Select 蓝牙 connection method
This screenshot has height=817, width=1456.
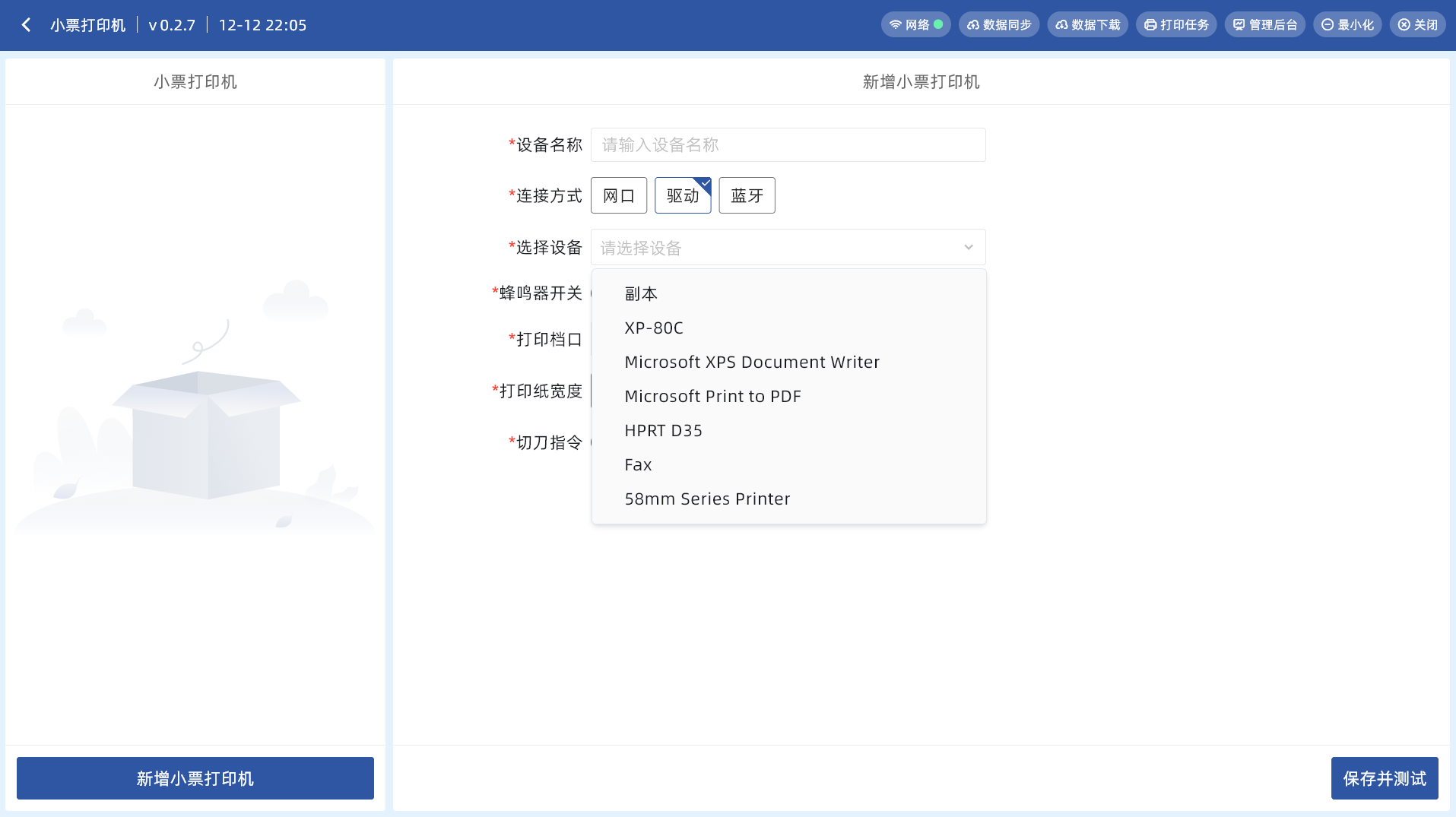tap(747, 196)
